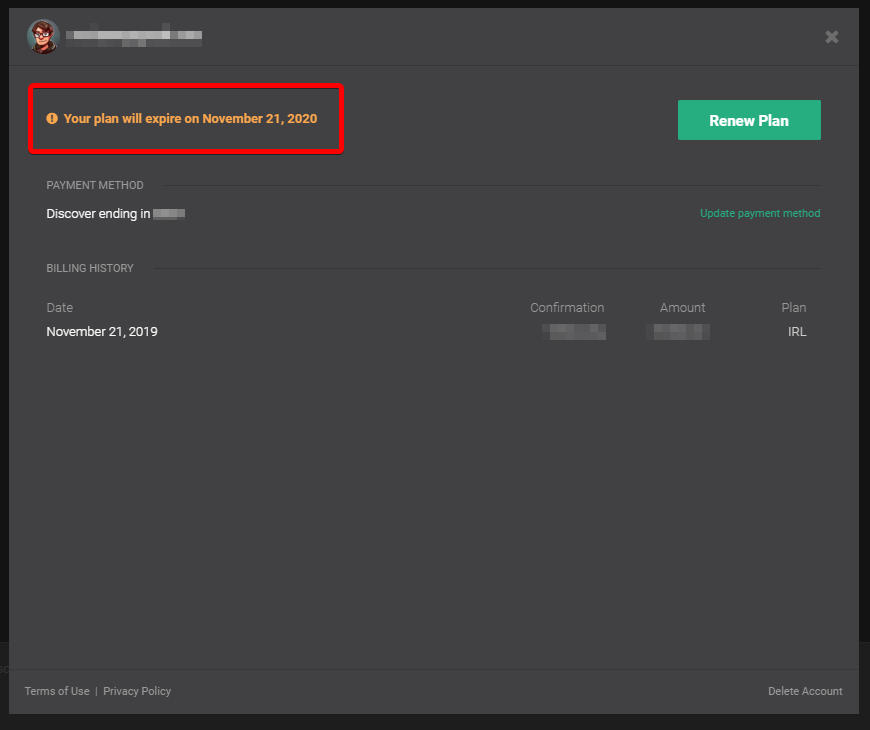Click the Renew Plan button
The height and width of the screenshot is (730, 870).
point(749,120)
